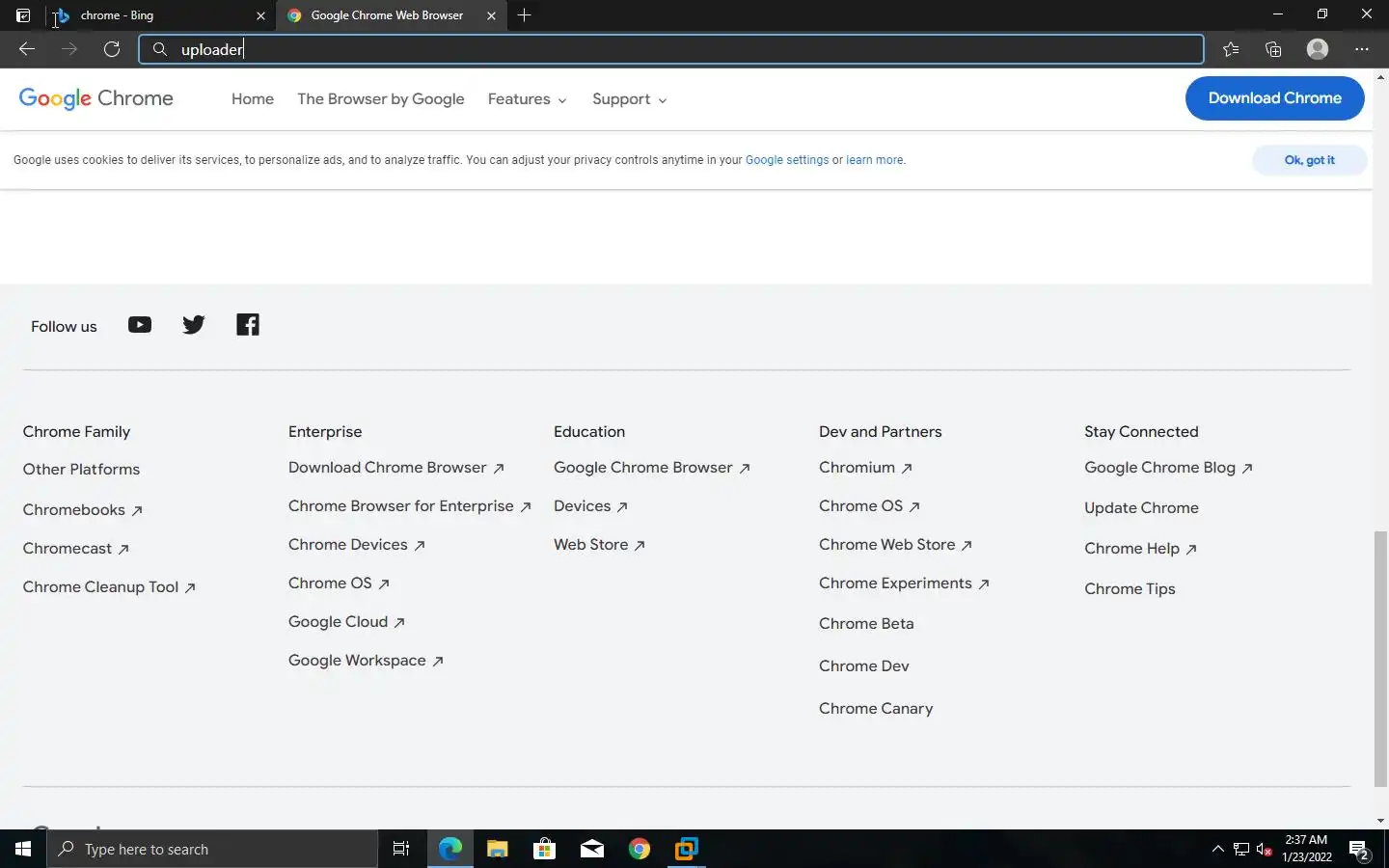Go to the Home nav item
Image resolution: width=1389 pixels, height=868 pixels.
(253, 99)
